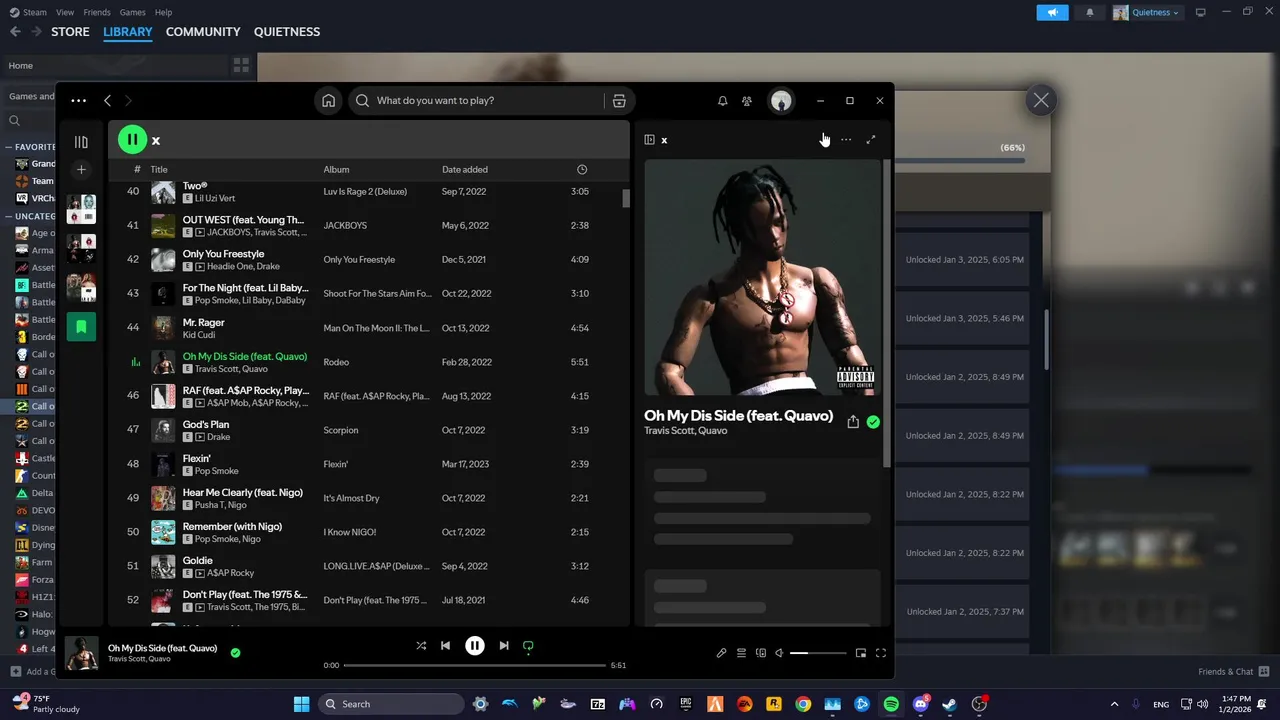Open Browse icon beside Spotify search
This screenshot has width=1280, height=720.
[619, 101]
